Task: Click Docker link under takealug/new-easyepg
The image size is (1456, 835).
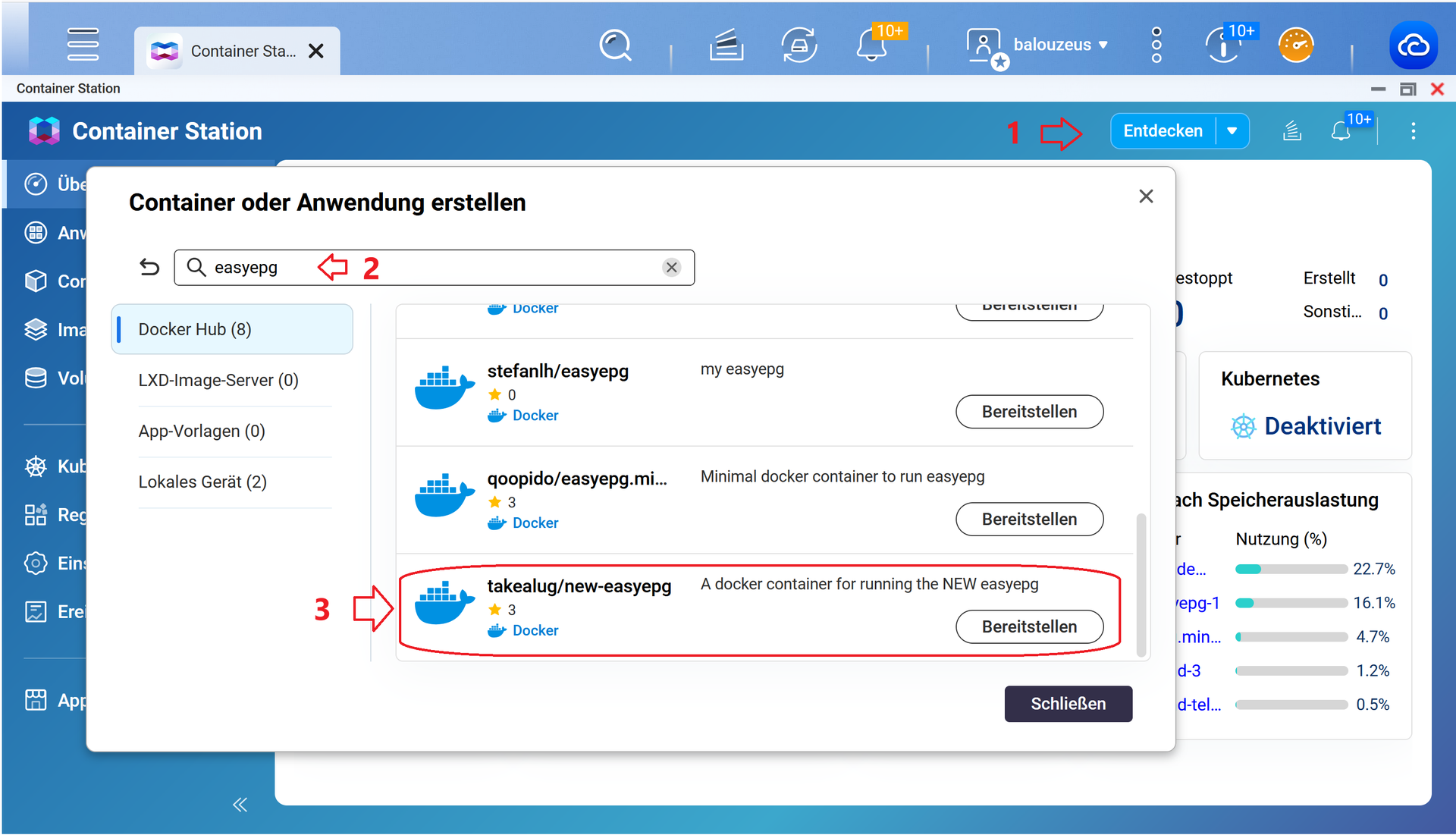Action: point(535,631)
